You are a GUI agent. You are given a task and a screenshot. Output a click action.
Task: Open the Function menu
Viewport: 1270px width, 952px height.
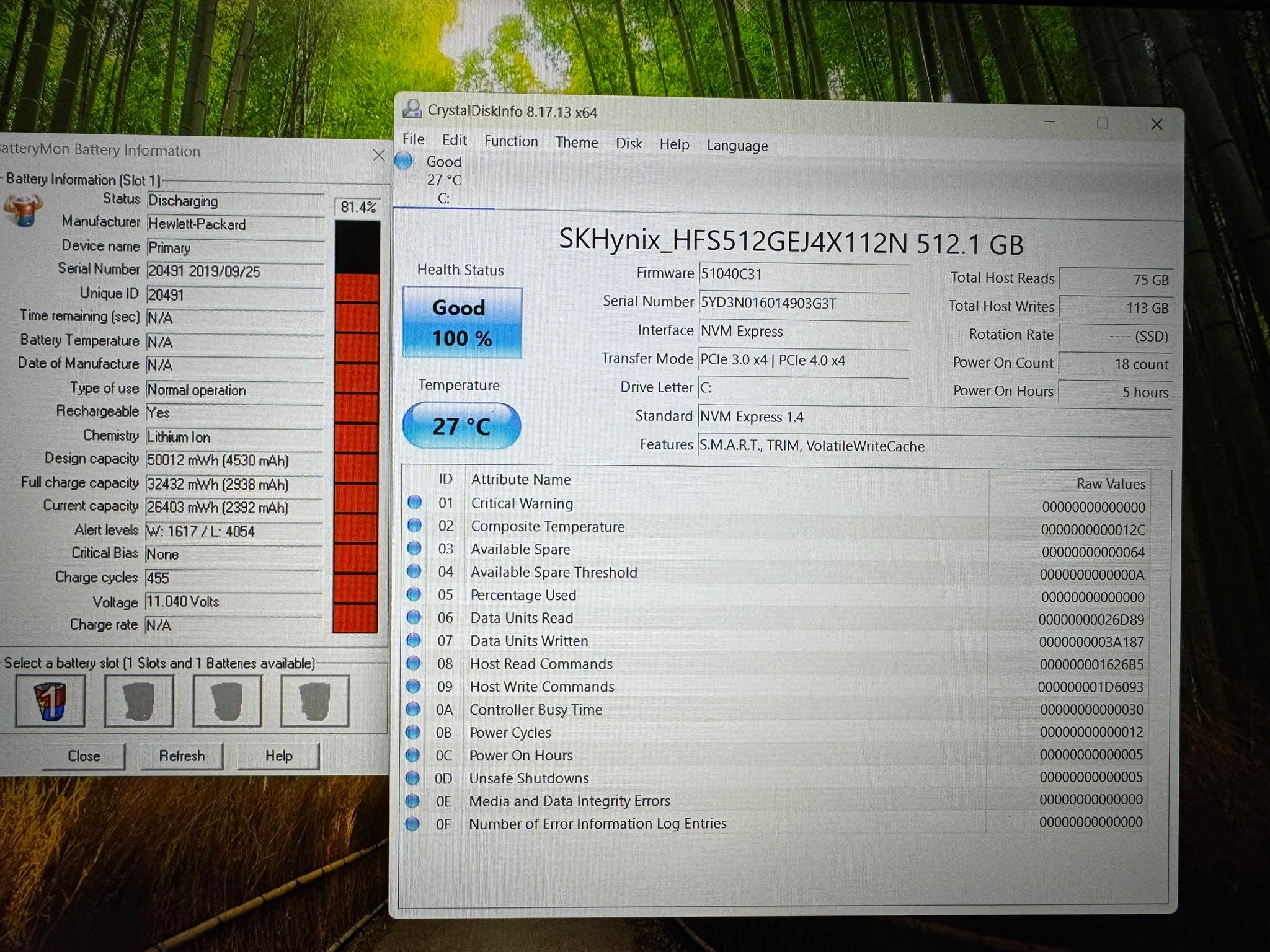(x=511, y=141)
